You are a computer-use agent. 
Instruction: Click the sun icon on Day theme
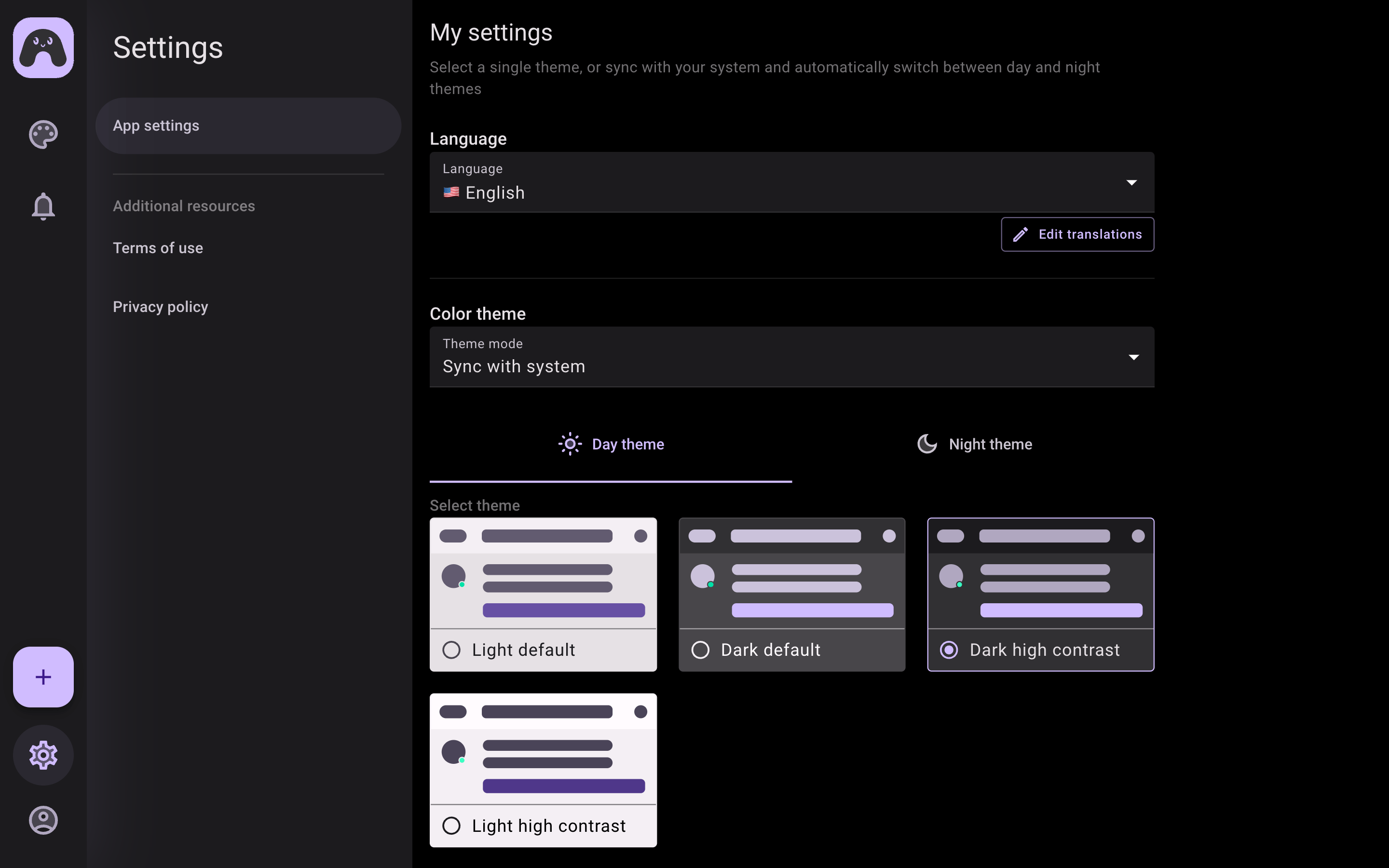click(x=570, y=444)
